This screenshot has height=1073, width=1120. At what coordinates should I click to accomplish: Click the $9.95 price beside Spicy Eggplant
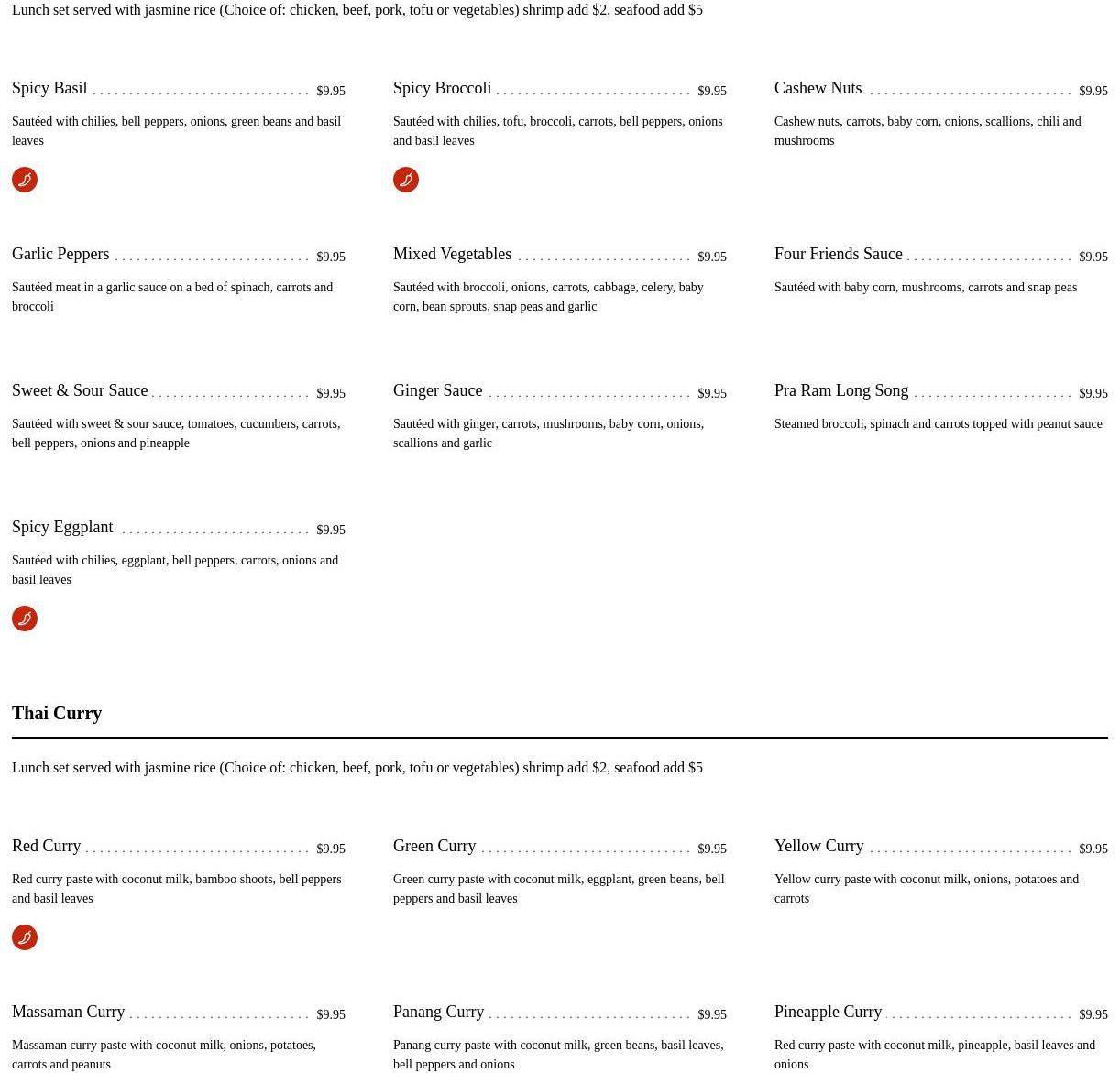(331, 530)
